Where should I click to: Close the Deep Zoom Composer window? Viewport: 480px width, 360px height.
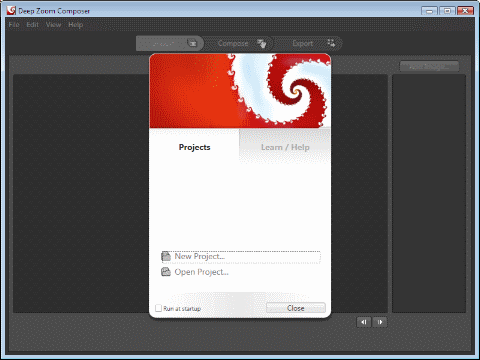coord(465,11)
